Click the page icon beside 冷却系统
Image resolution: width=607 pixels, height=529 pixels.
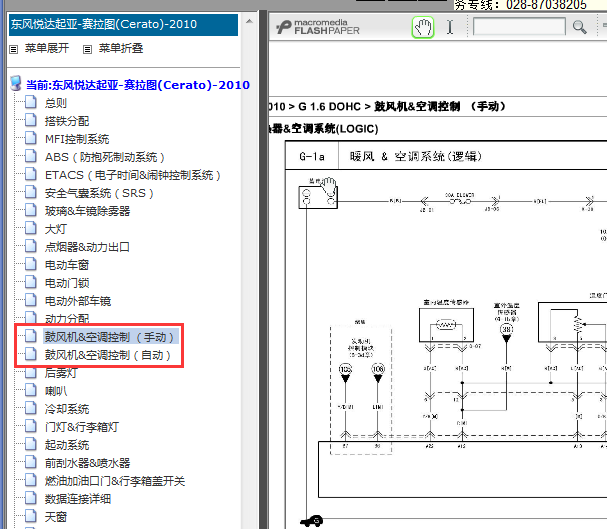[31, 408]
